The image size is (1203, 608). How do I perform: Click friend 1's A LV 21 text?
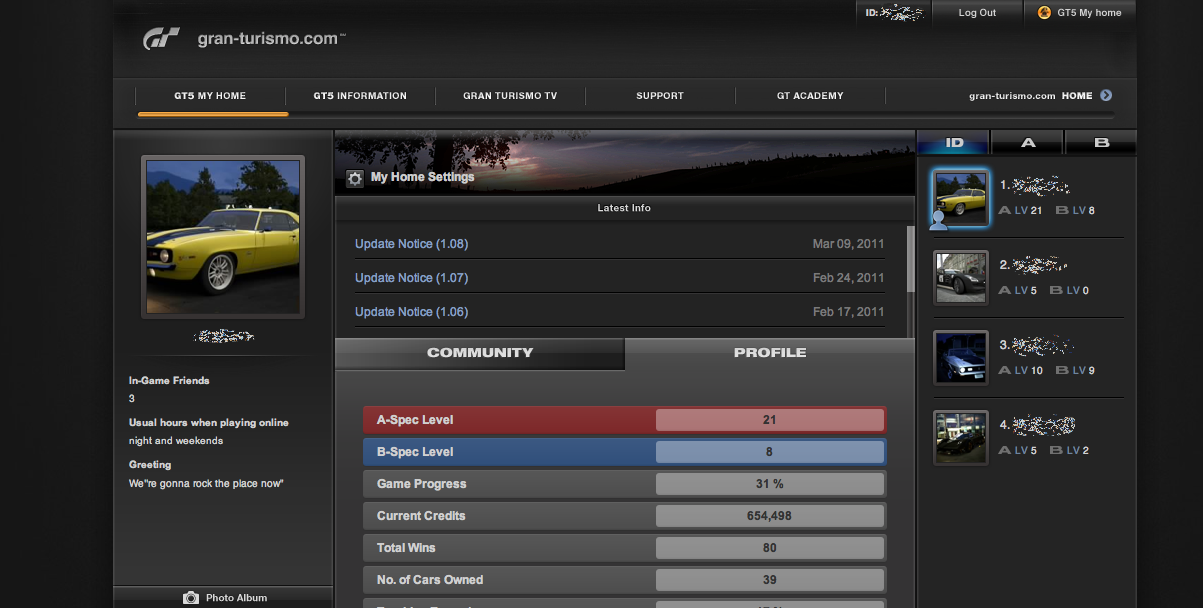(x=1021, y=211)
